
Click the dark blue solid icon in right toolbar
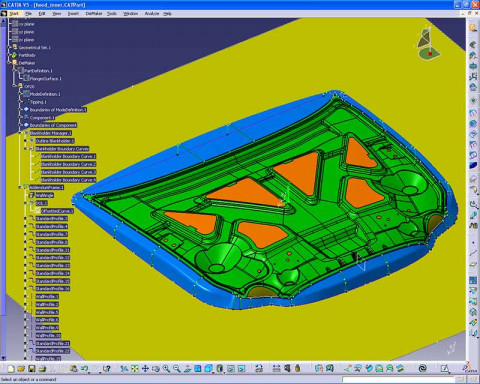coord(473,165)
